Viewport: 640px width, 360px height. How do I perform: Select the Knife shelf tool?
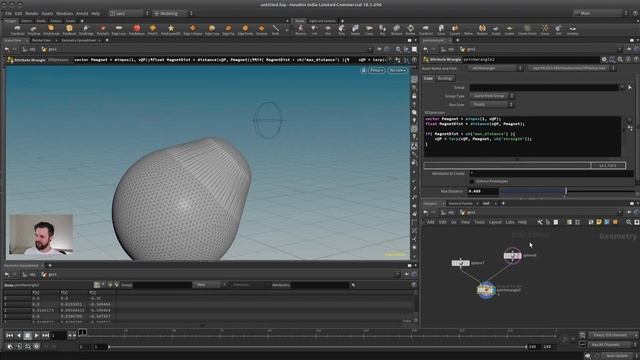[x=276, y=29]
